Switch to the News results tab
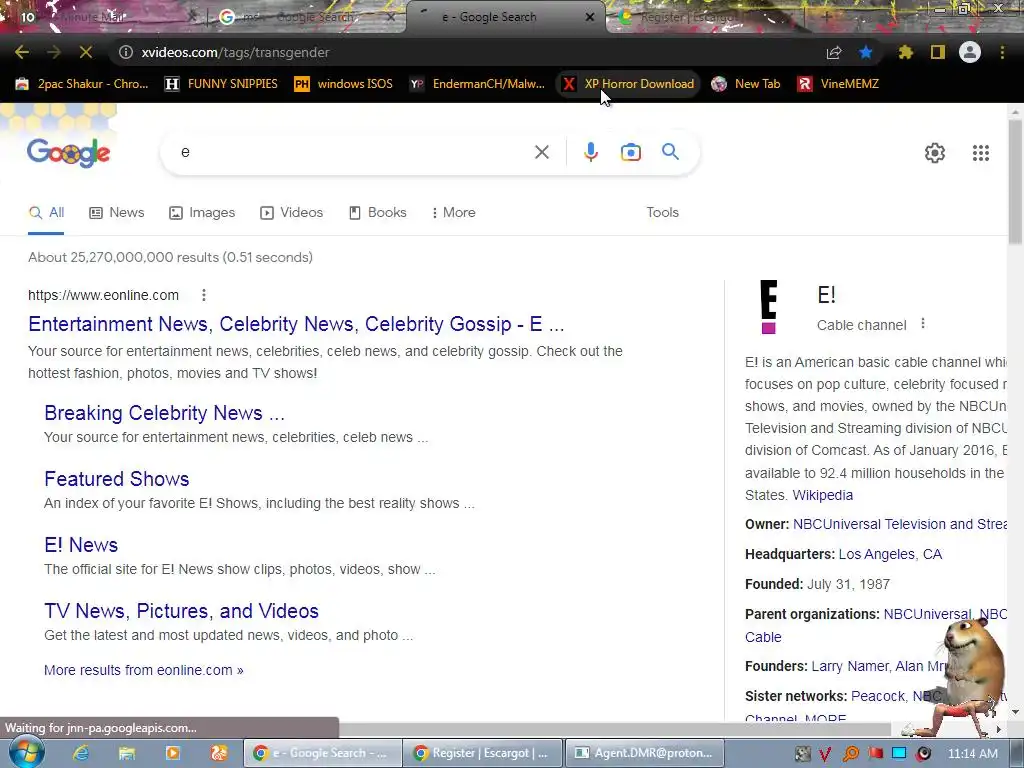1024x768 pixels. click(x=117, y=212)
